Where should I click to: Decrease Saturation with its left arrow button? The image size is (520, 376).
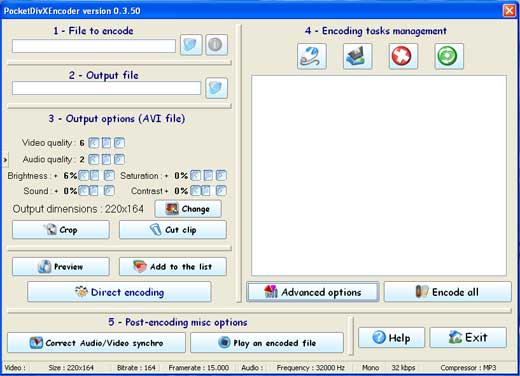(x=195, y=175)
